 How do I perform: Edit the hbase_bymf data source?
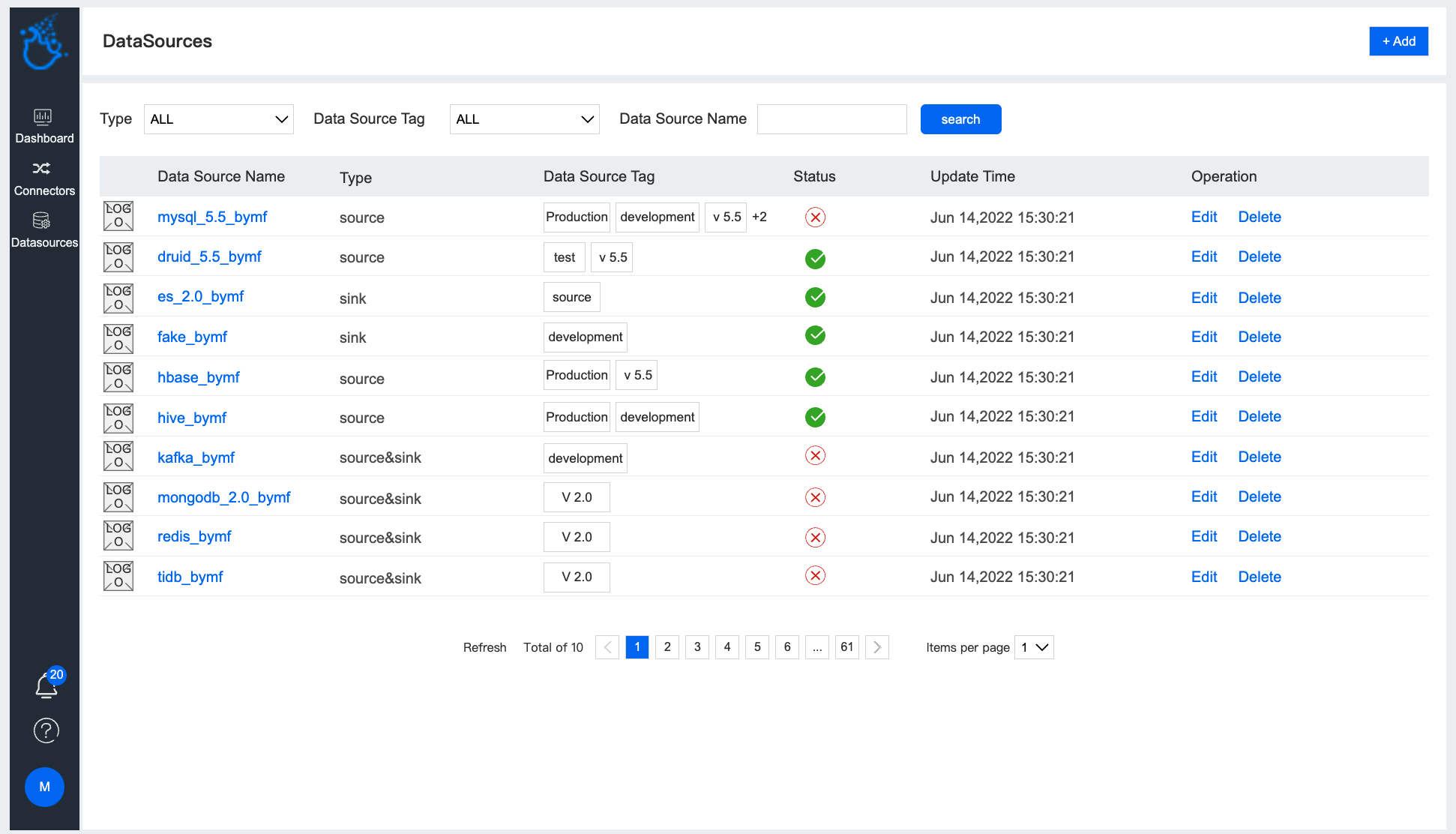[1204, 376]
